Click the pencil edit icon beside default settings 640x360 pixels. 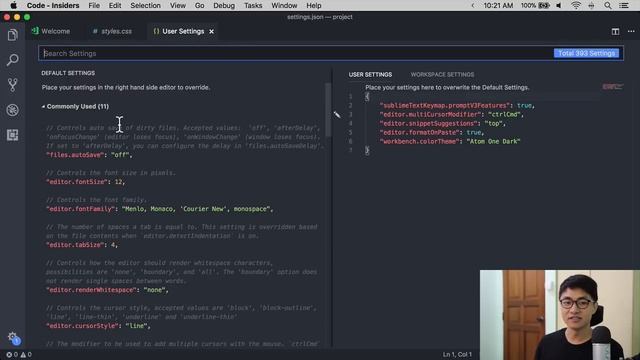tap(337, 115)
